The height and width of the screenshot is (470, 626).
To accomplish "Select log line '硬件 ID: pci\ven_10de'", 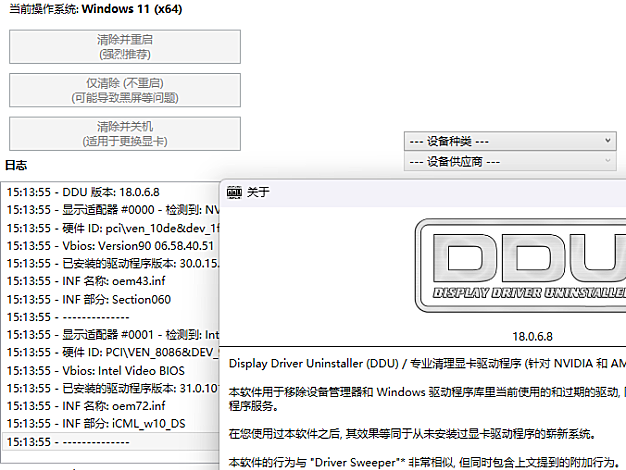I will point(111,228).
